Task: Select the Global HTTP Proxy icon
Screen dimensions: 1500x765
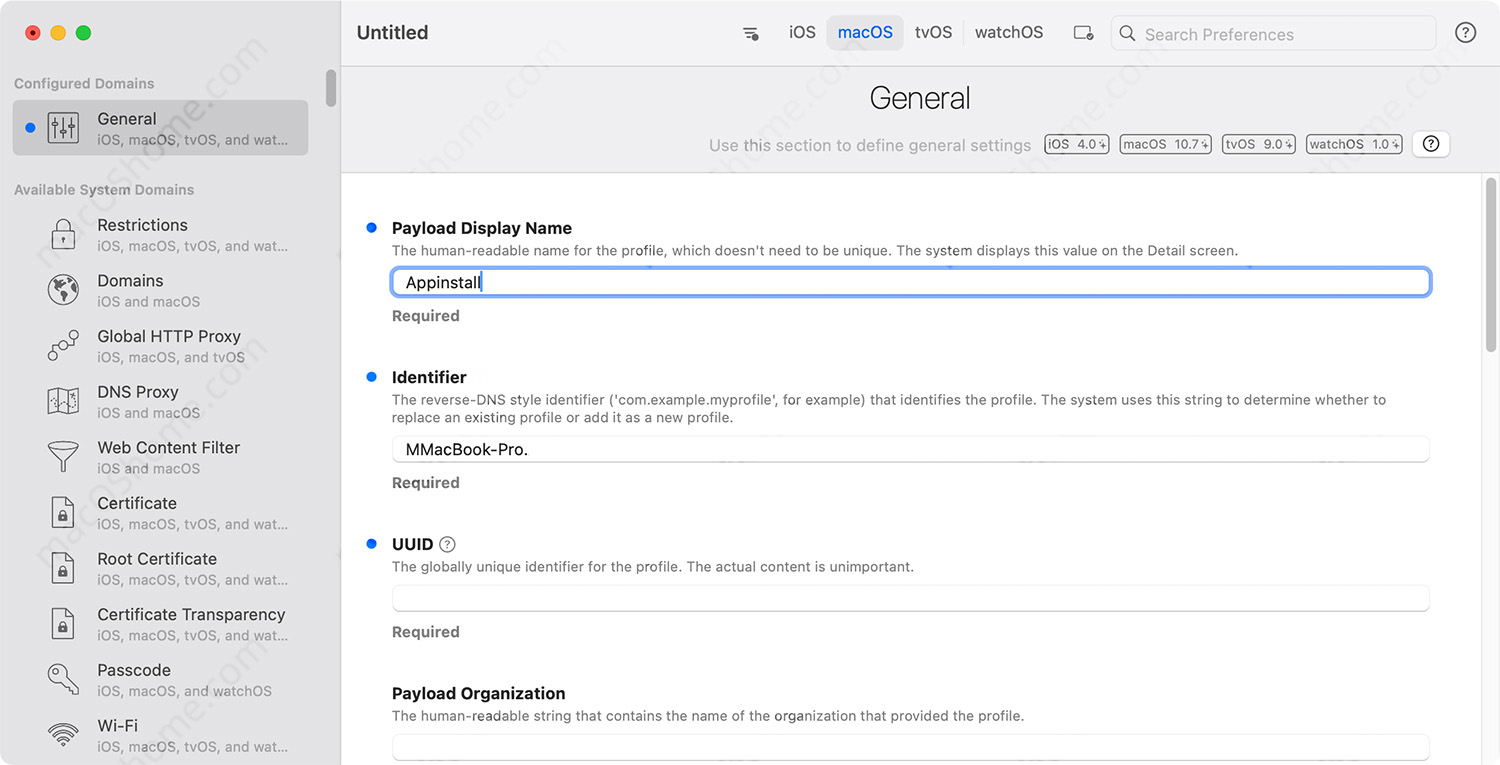Action: pos(63,346)
